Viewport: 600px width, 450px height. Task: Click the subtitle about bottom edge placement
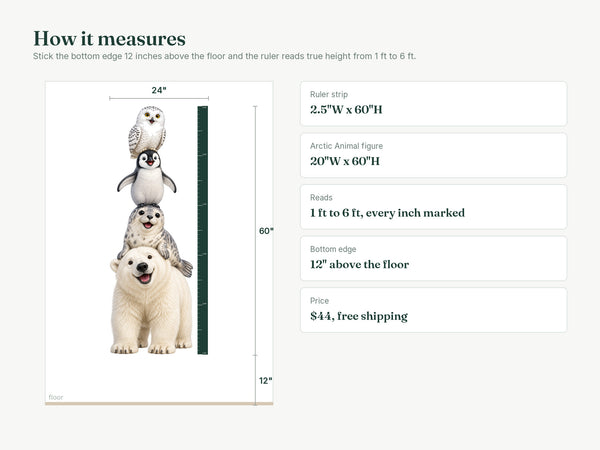pyautogui.click(x=224, y=56)
